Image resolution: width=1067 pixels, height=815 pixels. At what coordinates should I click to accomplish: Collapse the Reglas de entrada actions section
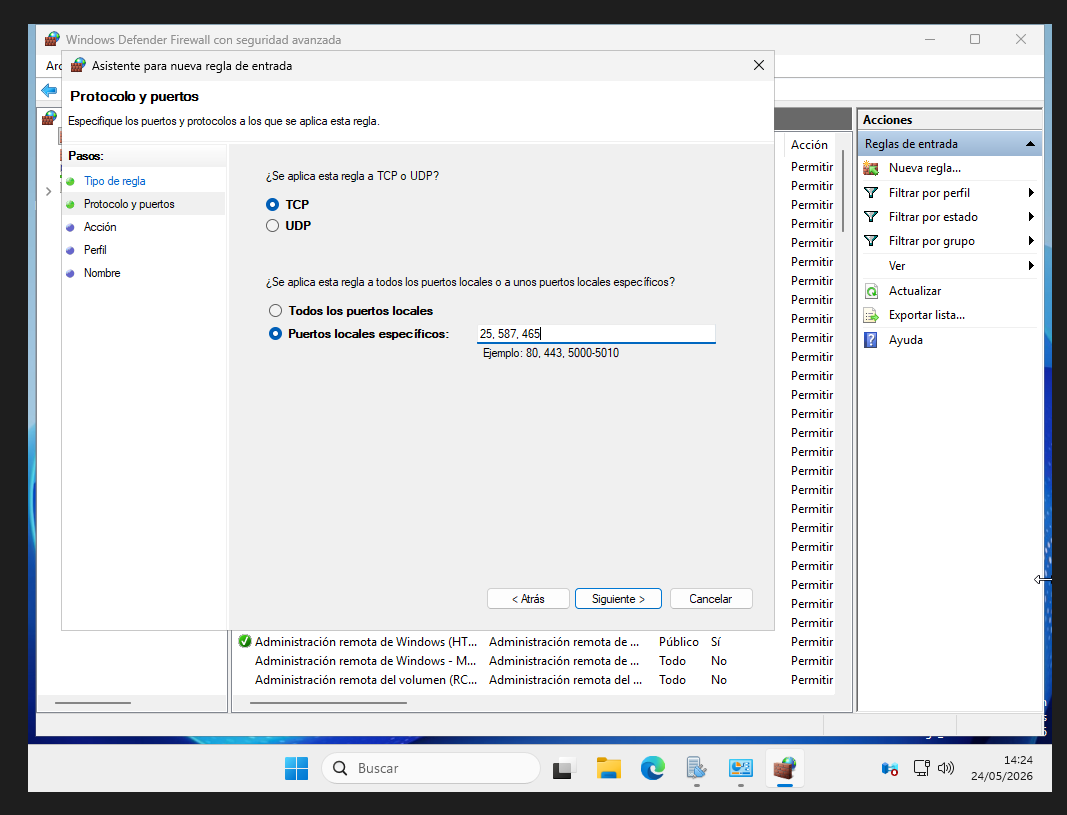(1030, 144)
